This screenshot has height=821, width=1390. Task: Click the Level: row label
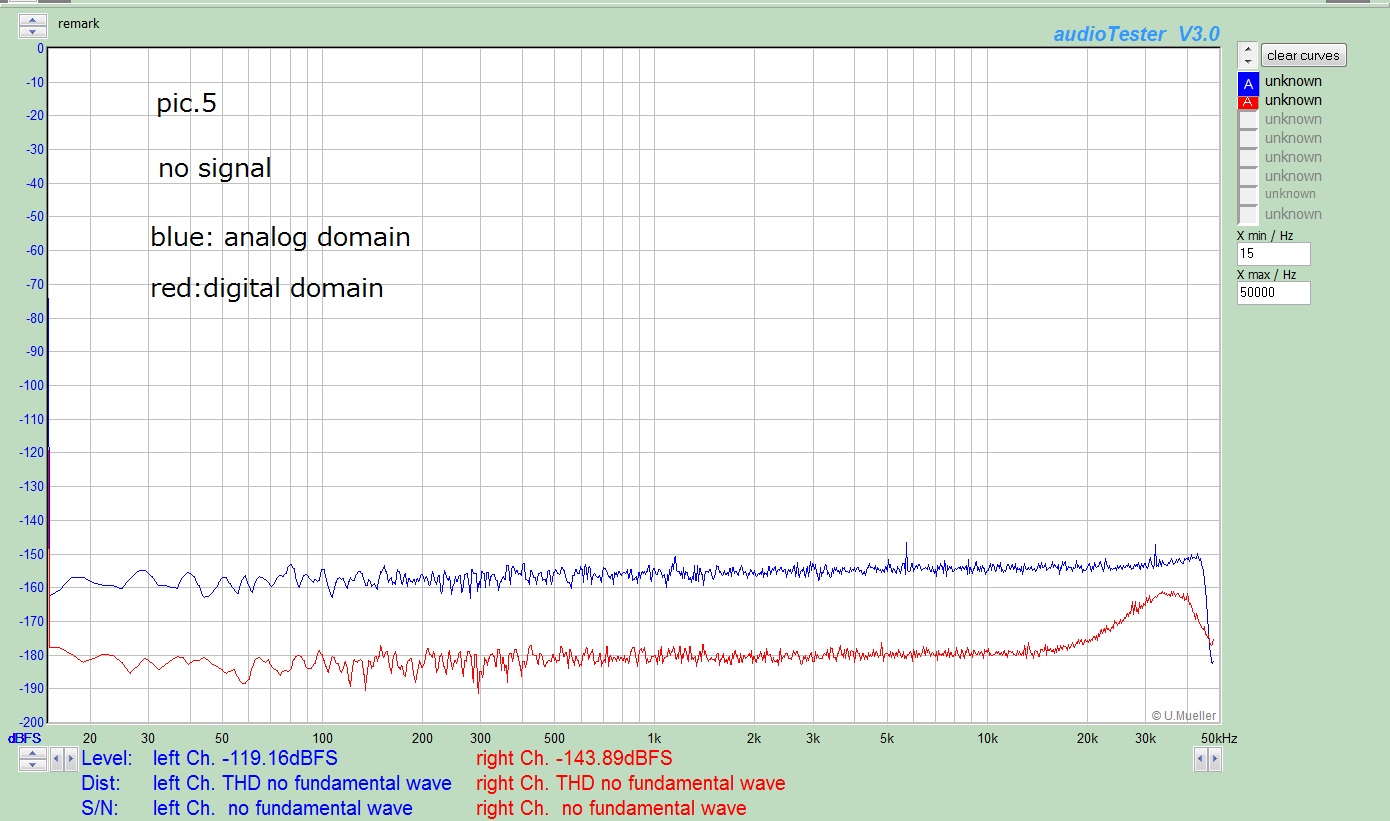[107, 759]
